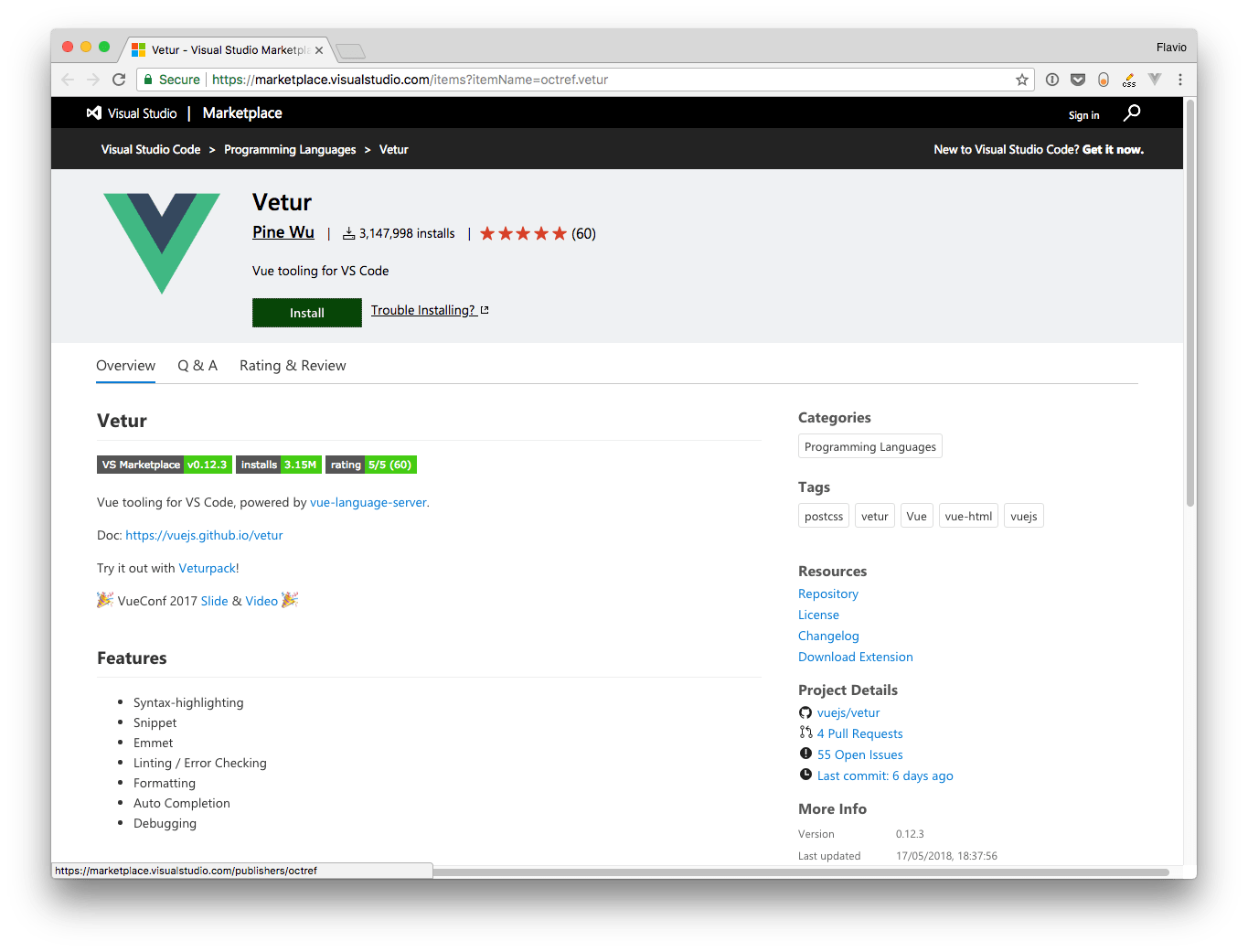Open the Repository resource link

pyautogui.click(x=828, y=594)
